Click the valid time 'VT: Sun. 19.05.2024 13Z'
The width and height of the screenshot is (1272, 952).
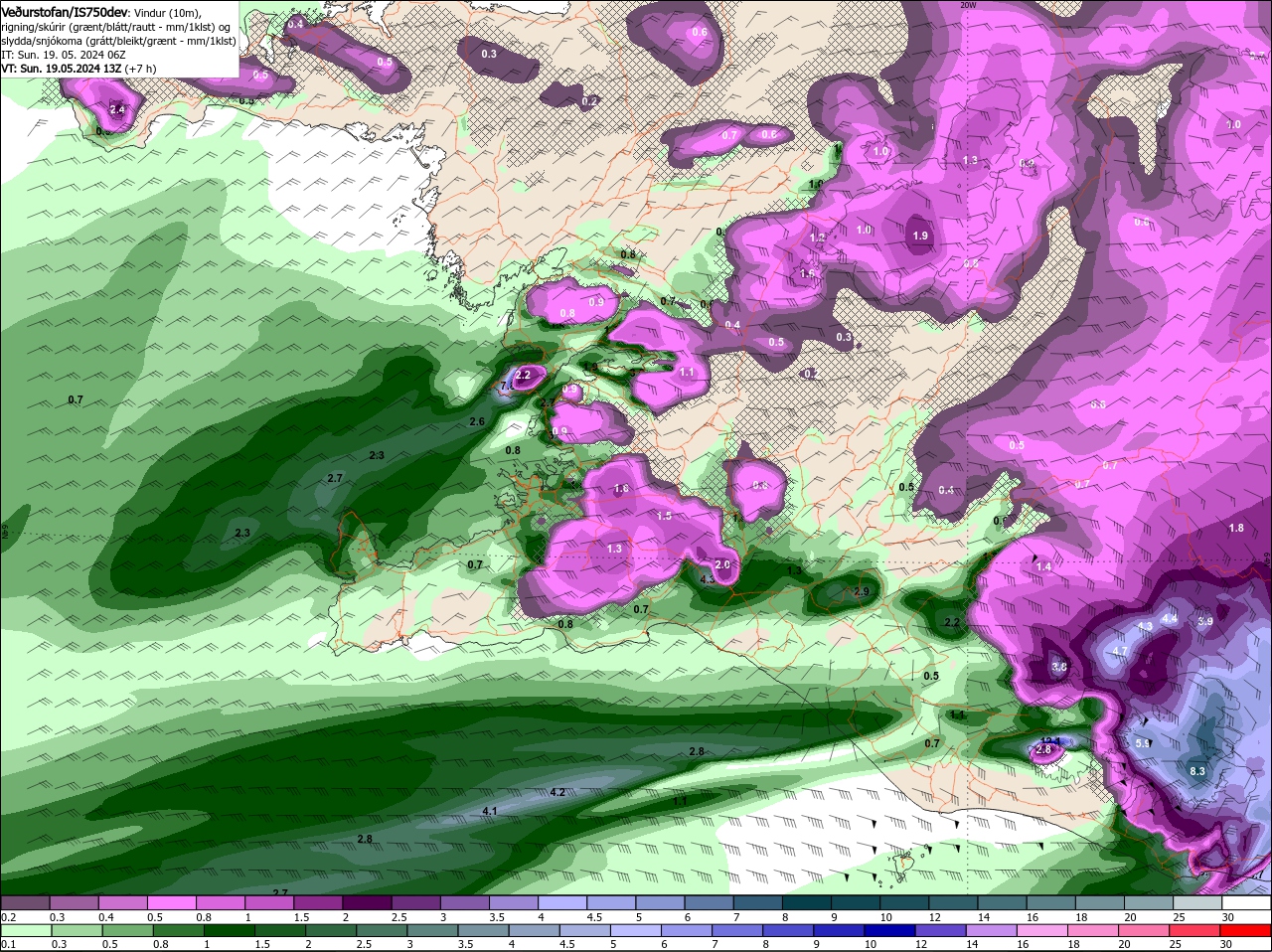pyautogui.click(x=61, y=69)
